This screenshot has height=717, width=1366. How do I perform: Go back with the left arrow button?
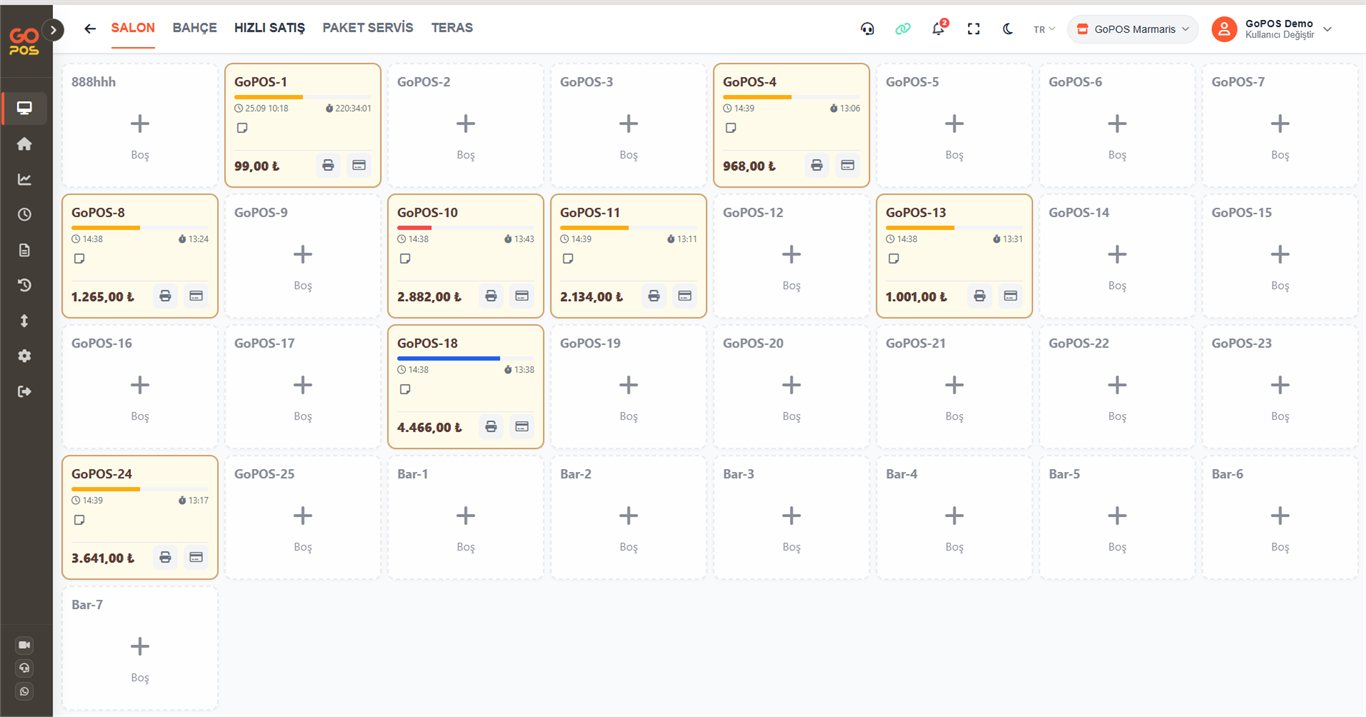tap(90, 29)
